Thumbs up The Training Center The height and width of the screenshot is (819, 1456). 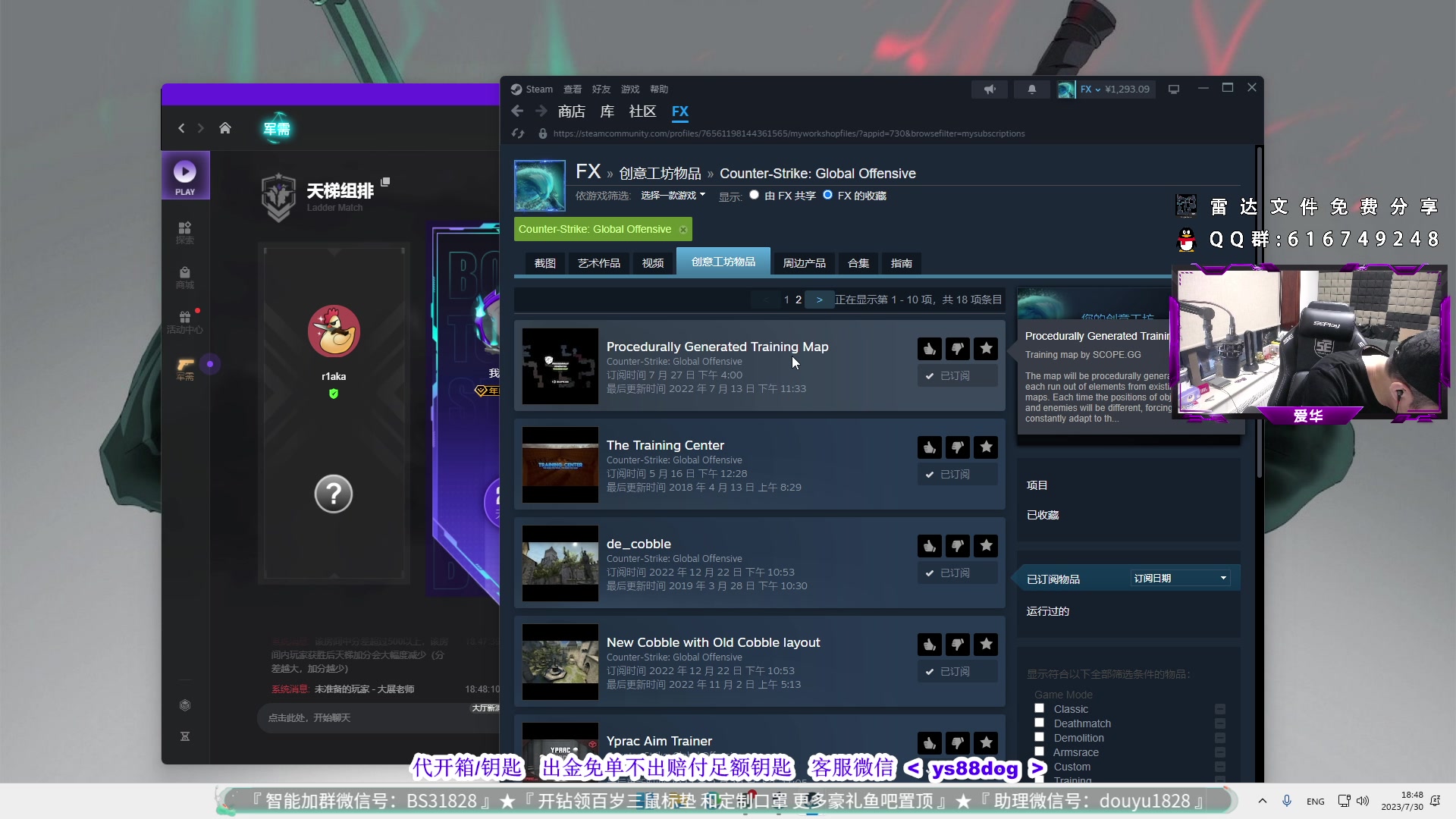[930, 447]
